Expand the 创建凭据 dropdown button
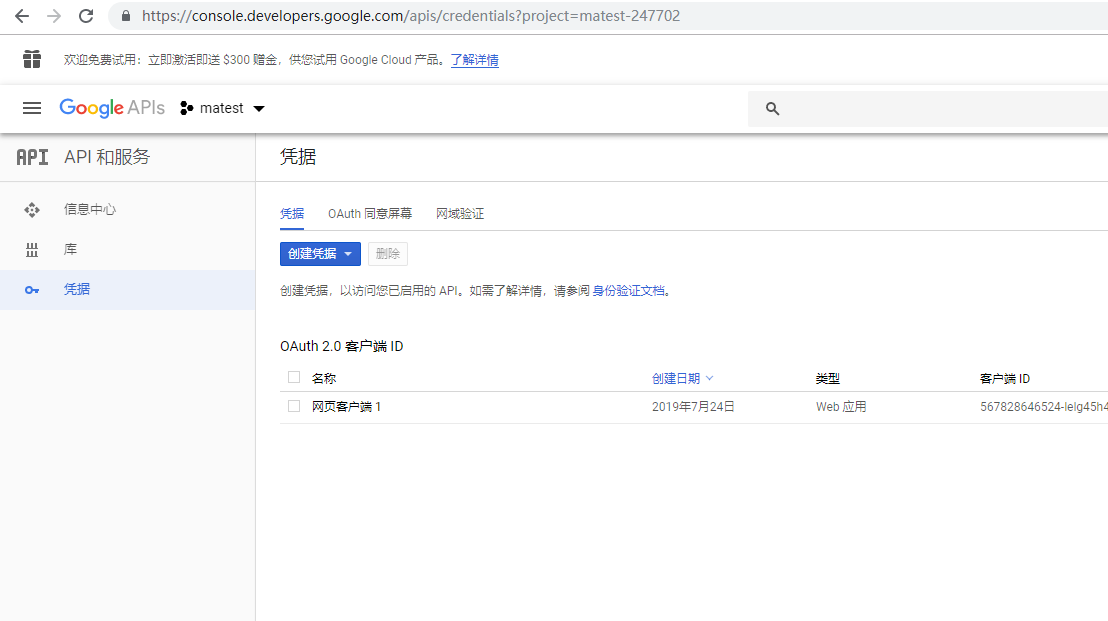1108x621 pixels. pos(320,254)
